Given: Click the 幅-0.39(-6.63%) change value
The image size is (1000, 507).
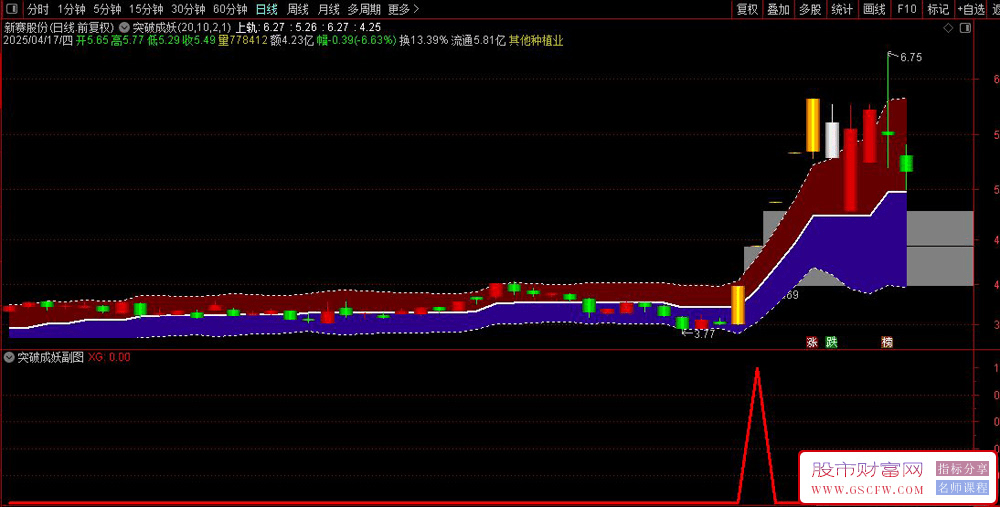Looking at the screenshot, I should coord(357,41).
